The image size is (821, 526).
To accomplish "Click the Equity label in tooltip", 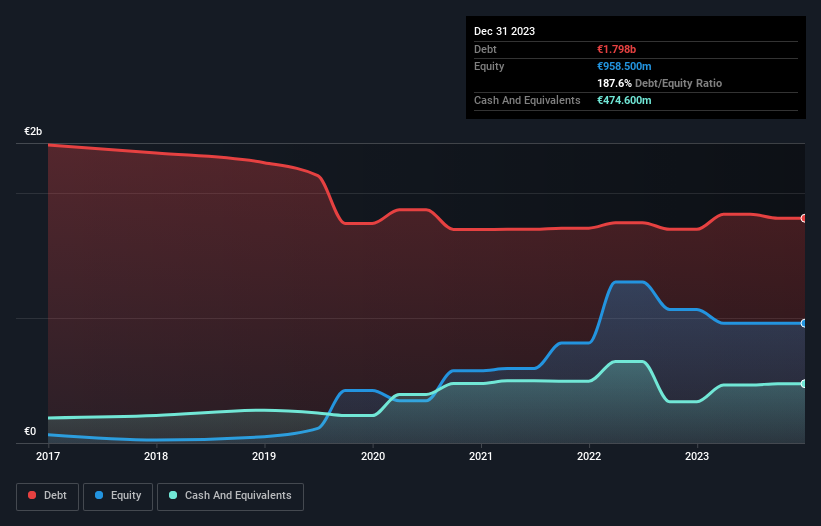I will 489,66.
